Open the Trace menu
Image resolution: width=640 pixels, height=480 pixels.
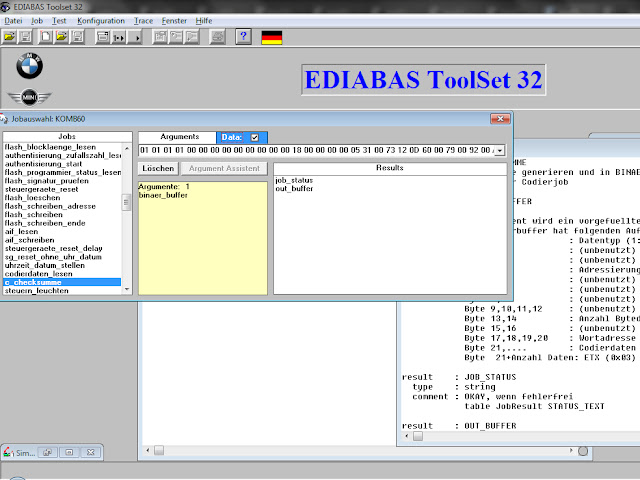pos(143,20)
